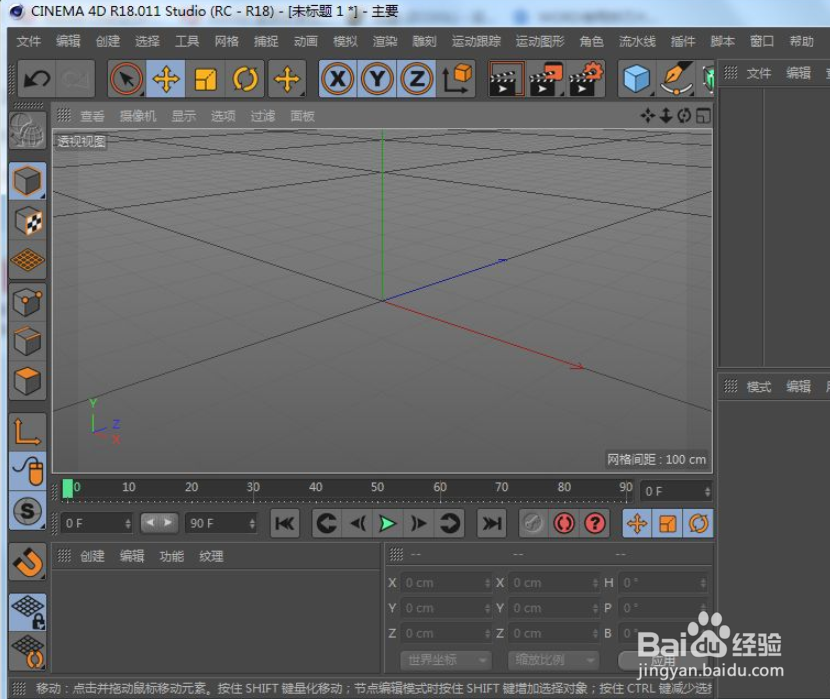Click end frame 90 F stepper field
Image resolution: width=830 pixels, height=699 pixels.
[221, 523]
